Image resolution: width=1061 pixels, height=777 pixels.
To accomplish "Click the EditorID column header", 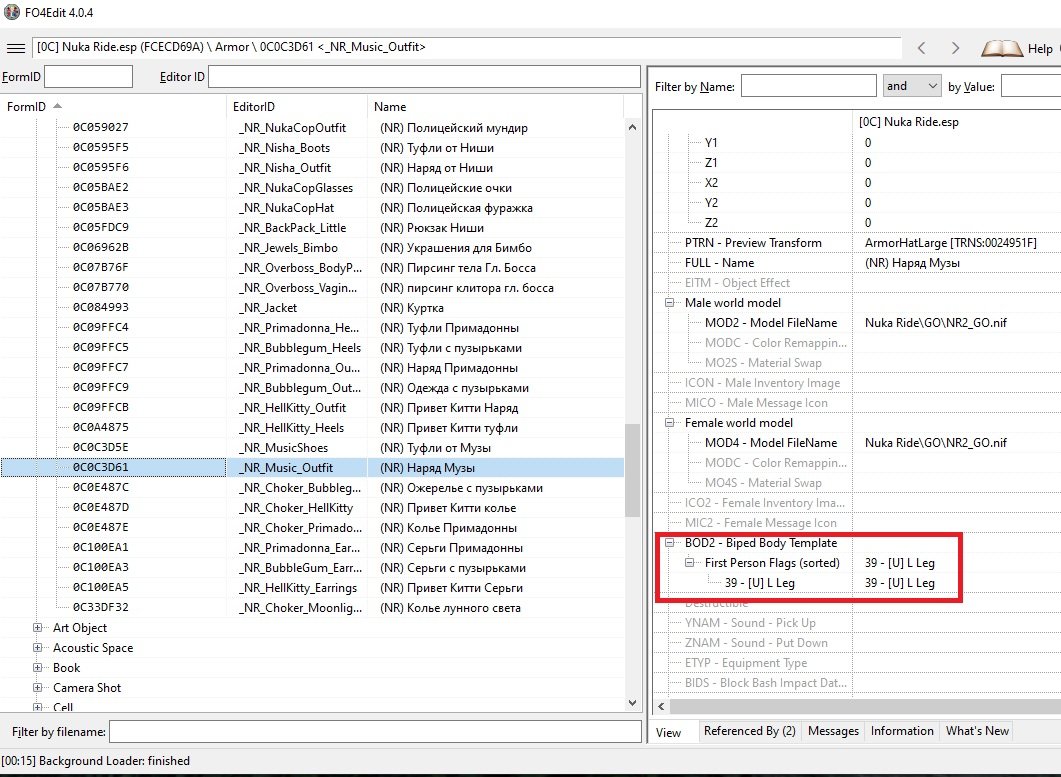I will point(254,106).
